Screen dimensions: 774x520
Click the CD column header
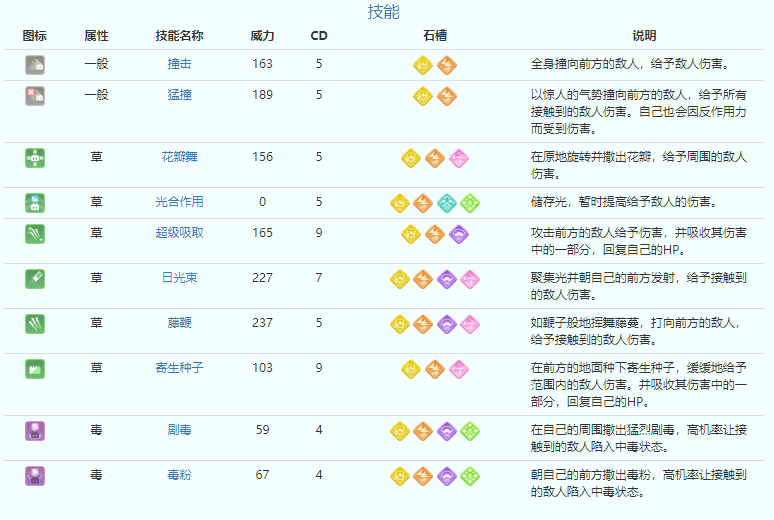coord(319,36)
